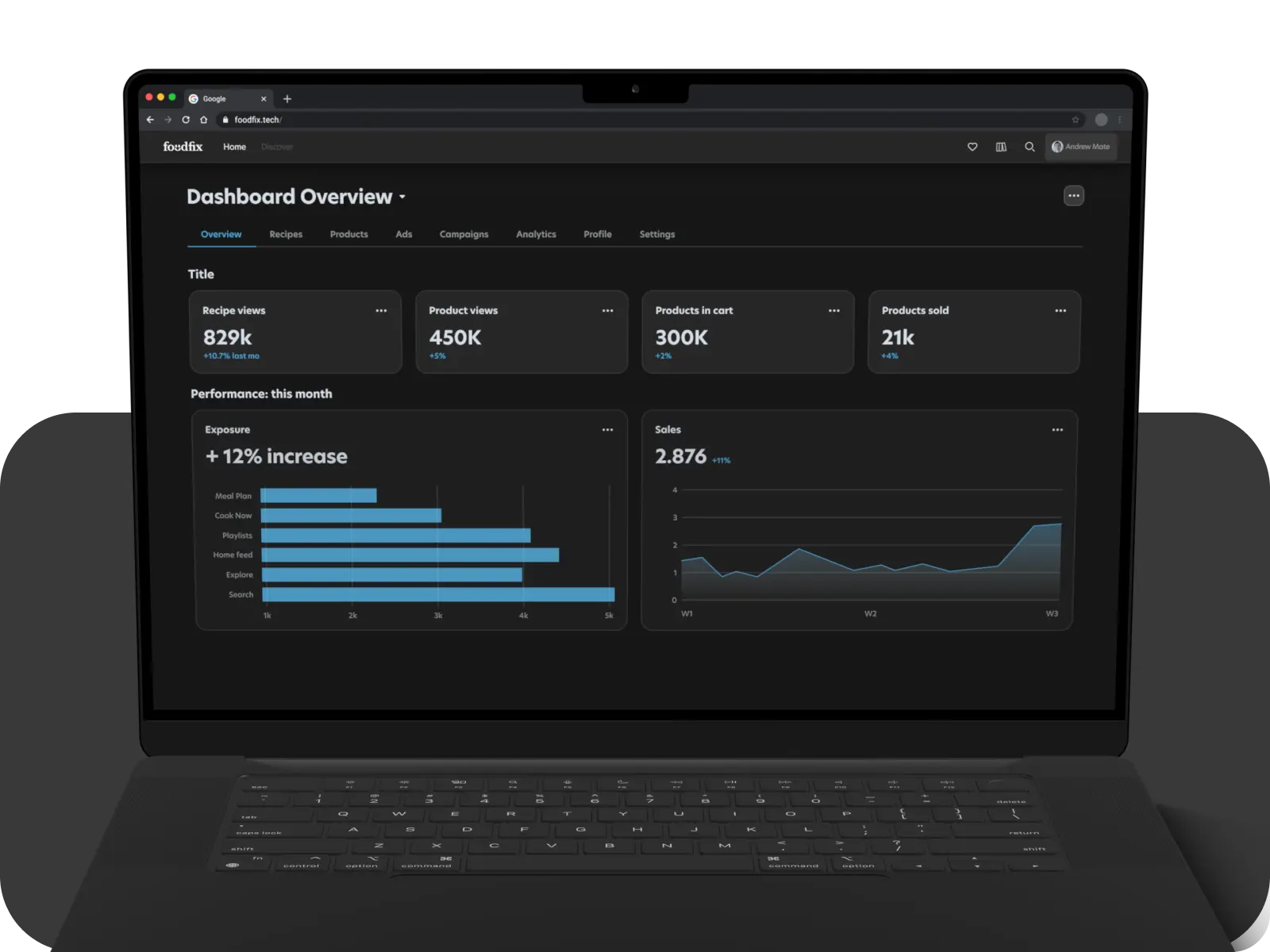Click the heart favorites icon
1270x952 pixels.
click(x=972, y=147)
